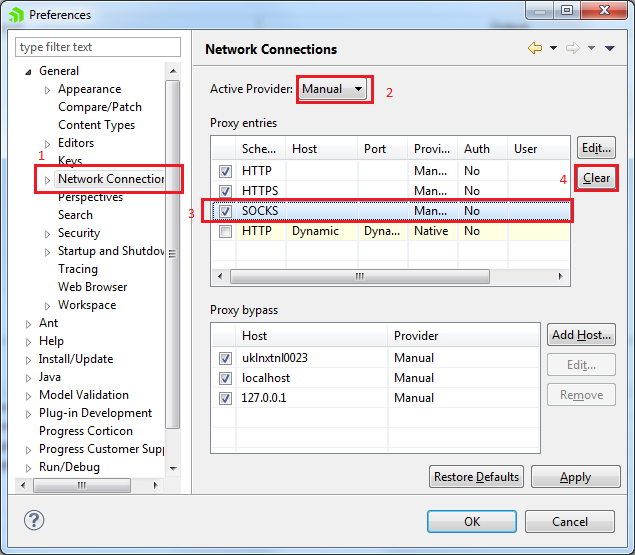
Task: Click the Port column header
Action: (382, 149)
